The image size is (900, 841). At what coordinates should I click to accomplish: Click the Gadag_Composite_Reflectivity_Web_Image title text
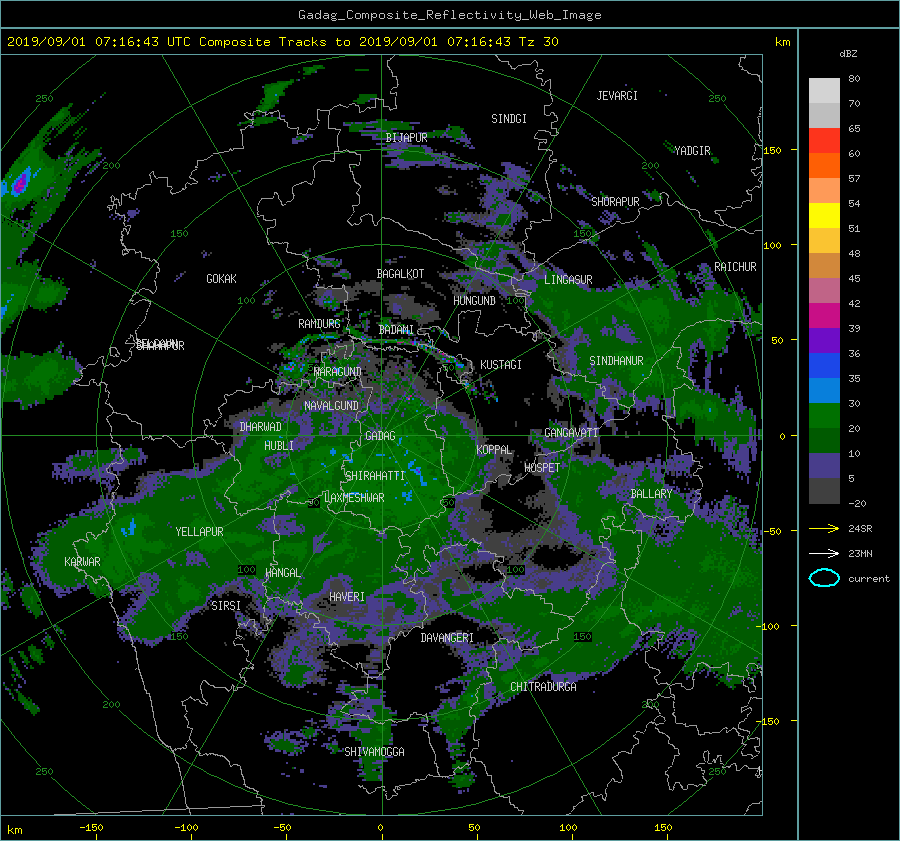(x=449, y=15)
